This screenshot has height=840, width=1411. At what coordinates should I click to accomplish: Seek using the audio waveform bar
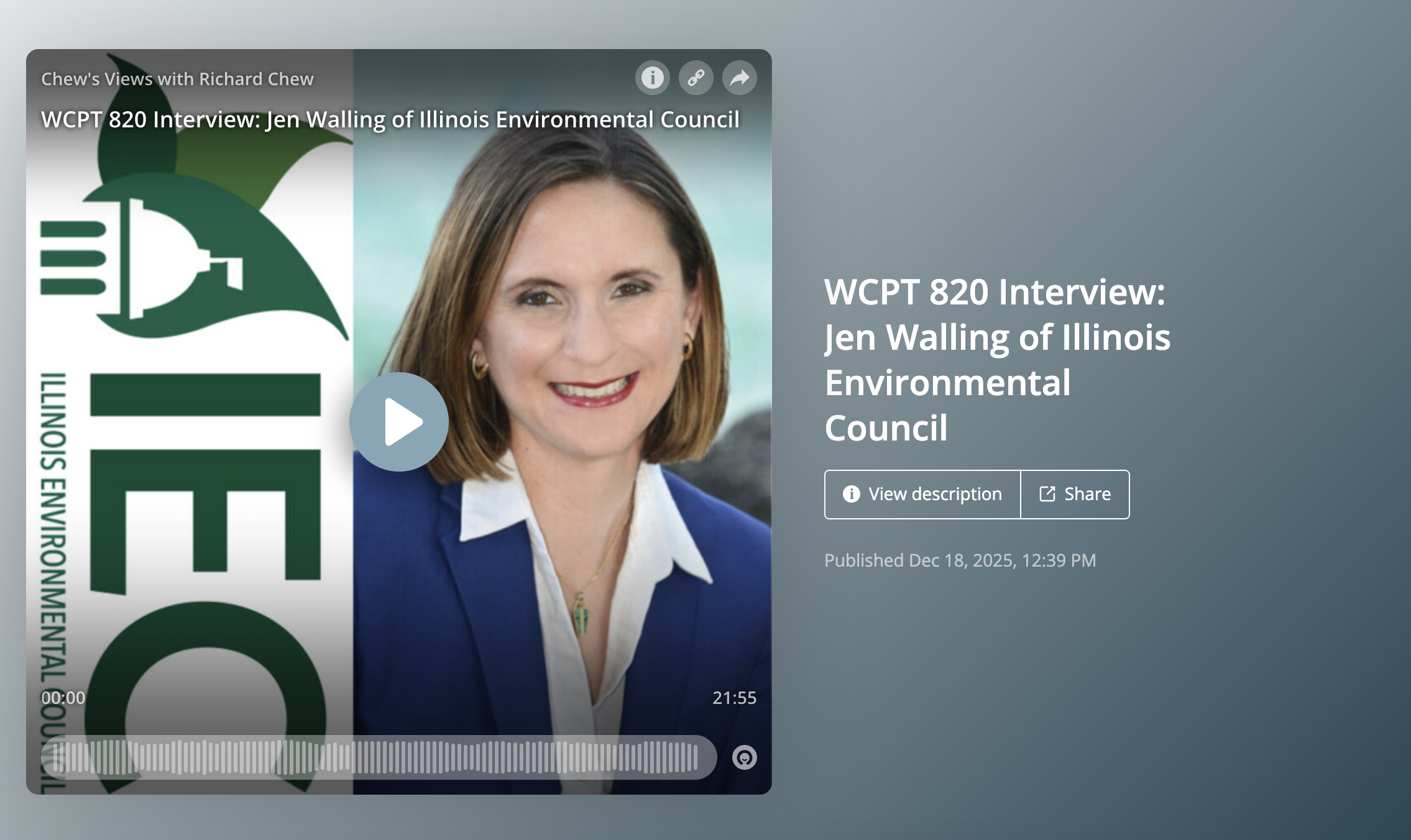tap(378, 757)
